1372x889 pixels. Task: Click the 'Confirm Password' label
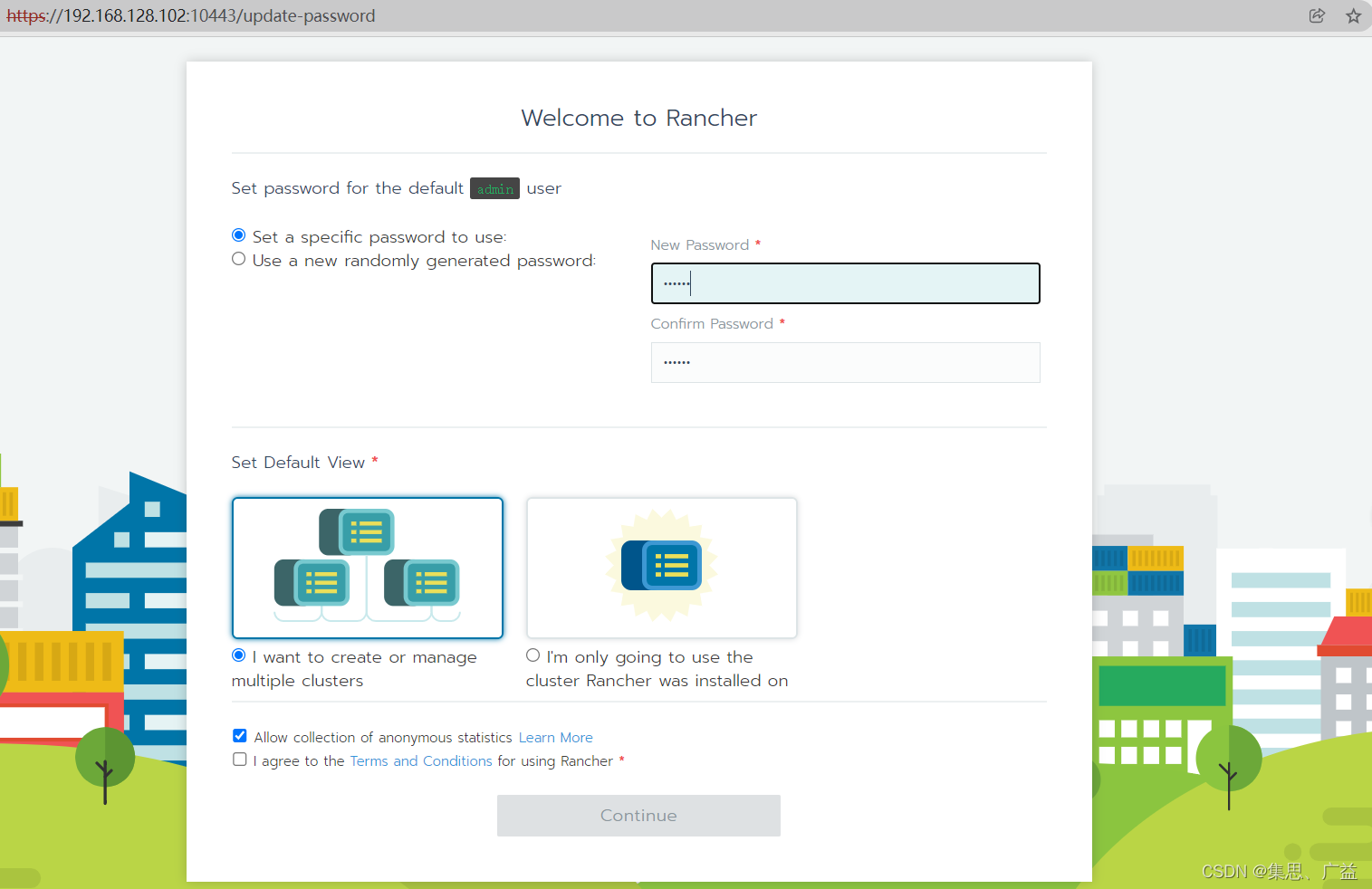point(712,324)
